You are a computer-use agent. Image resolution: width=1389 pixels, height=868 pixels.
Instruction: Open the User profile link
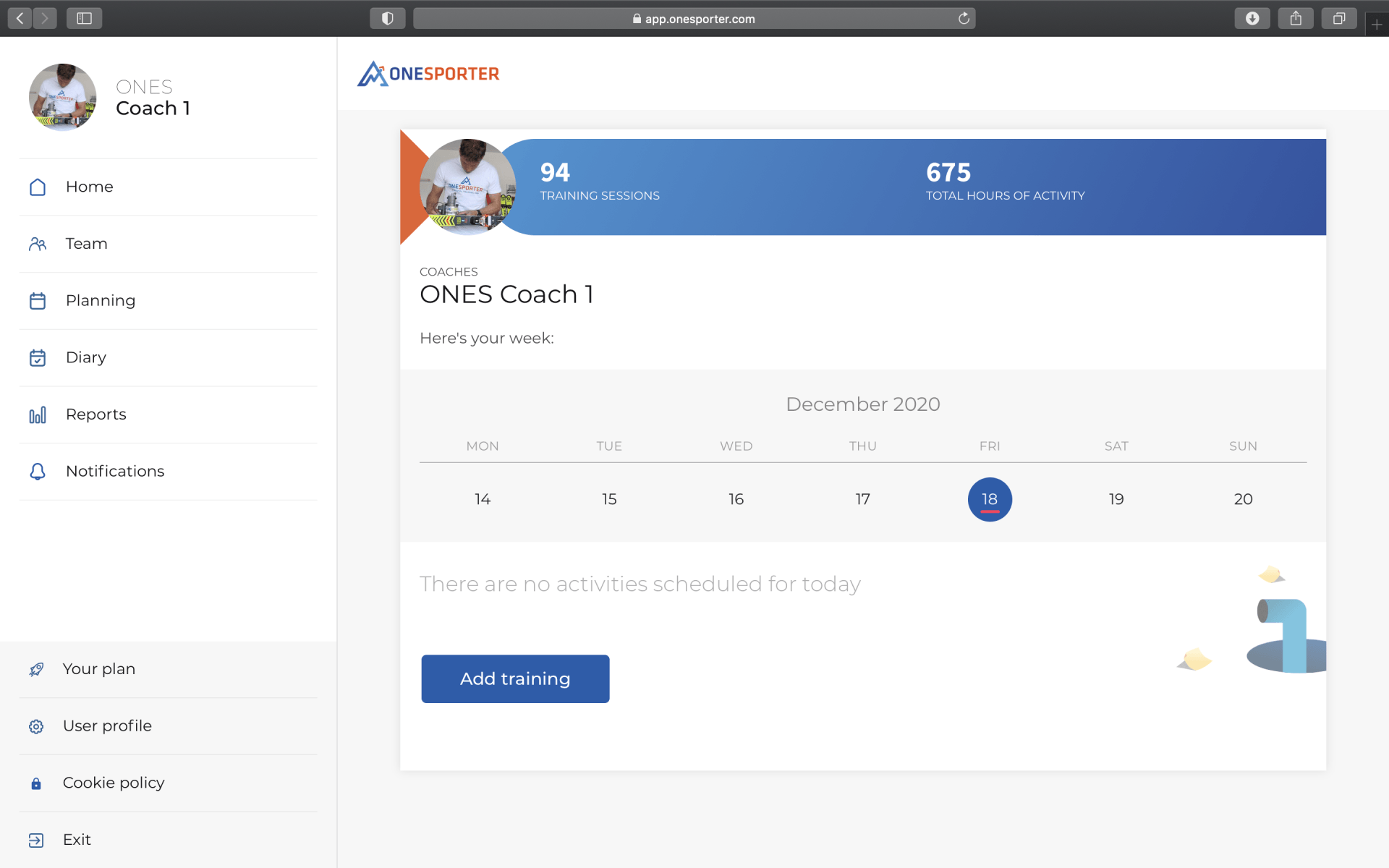point(168,726)
